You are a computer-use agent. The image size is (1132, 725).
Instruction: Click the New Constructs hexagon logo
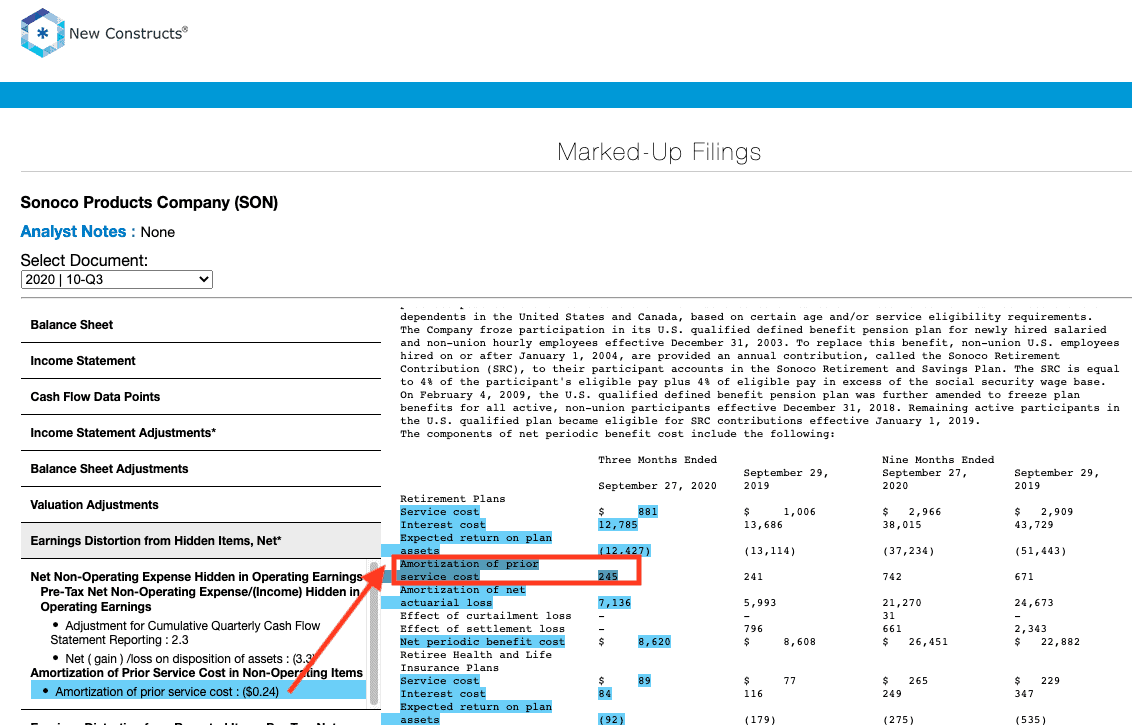[x=43, y=32]
